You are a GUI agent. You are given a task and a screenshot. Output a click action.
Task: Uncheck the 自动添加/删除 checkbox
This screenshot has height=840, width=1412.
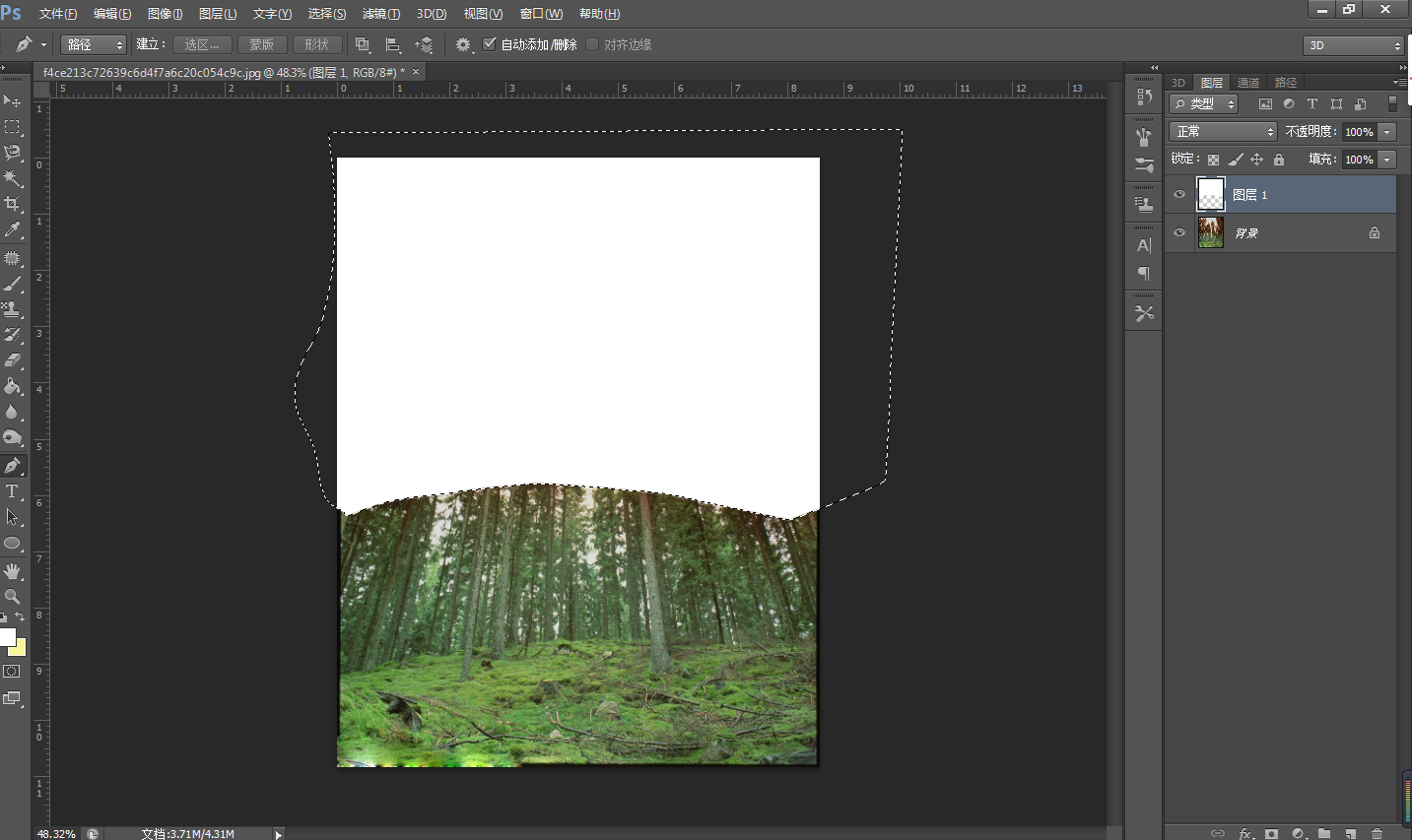(x=490, y=44)
